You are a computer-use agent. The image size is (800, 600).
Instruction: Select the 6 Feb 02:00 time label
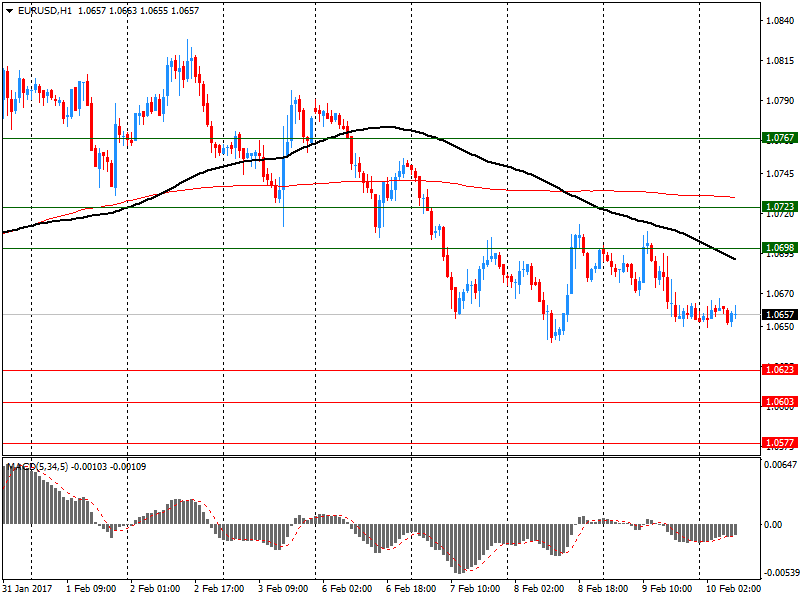click(347, 589)
